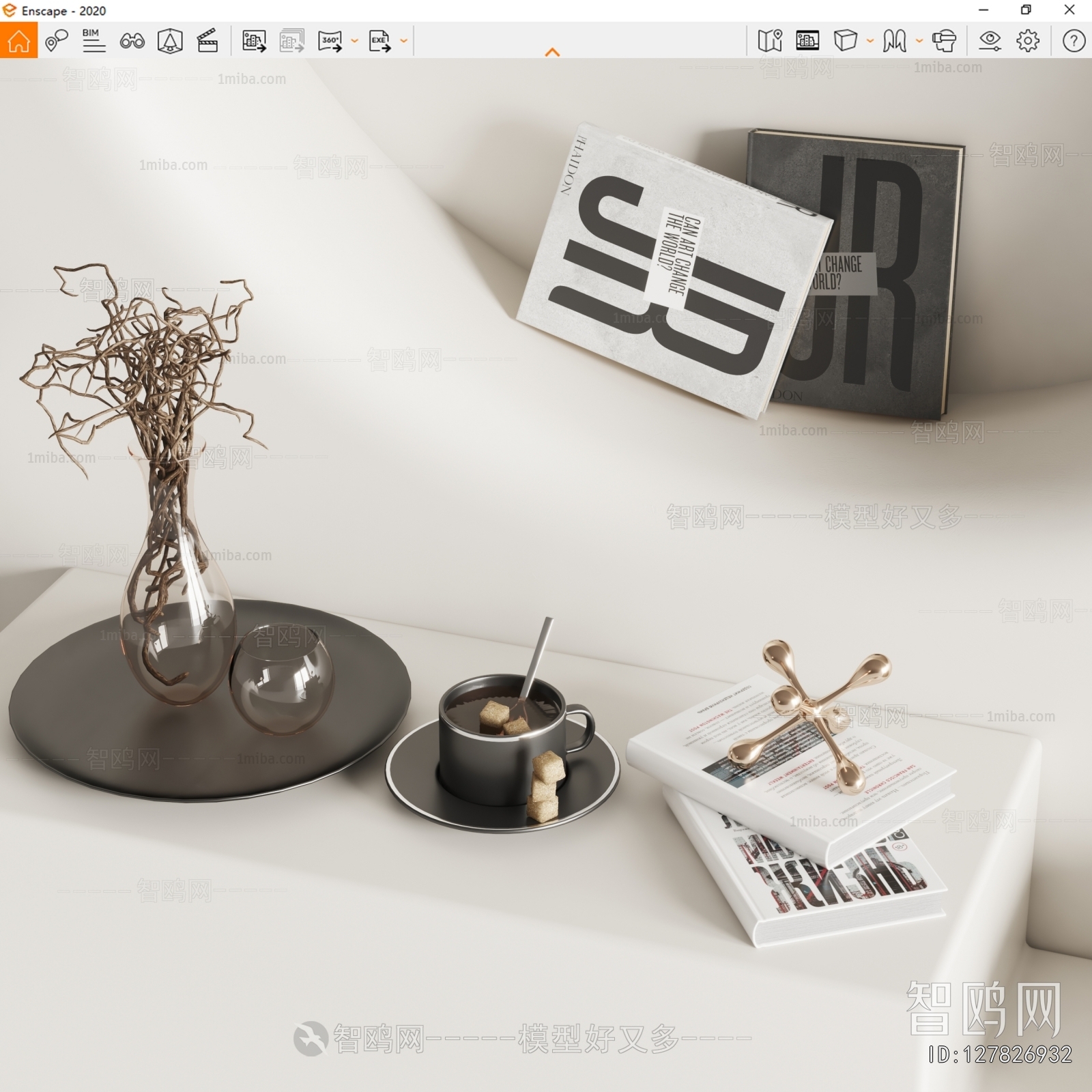Expand the 360° panorama dropdown arrow
The width and height of the screenshot is (1092, 1092).
(x=354, y=41)
